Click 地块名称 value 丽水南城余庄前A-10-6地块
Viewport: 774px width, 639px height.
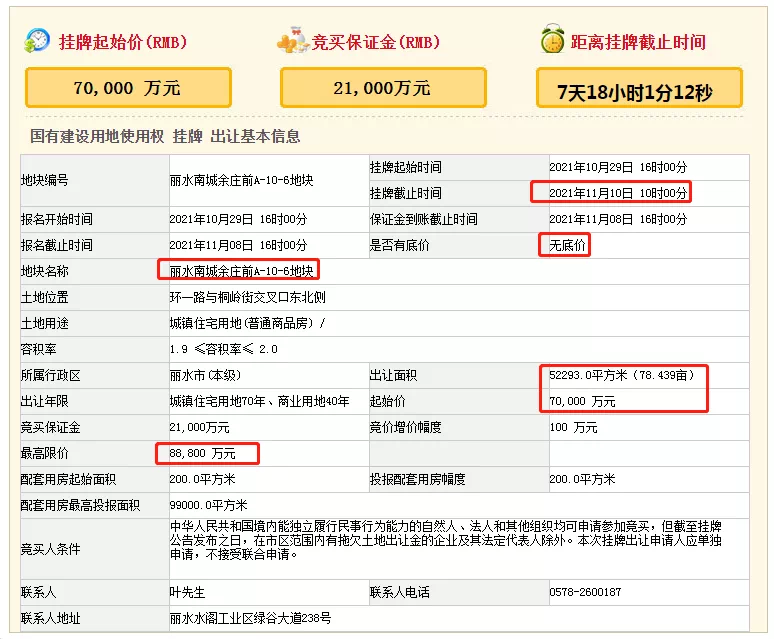click(x=241, y=271)
